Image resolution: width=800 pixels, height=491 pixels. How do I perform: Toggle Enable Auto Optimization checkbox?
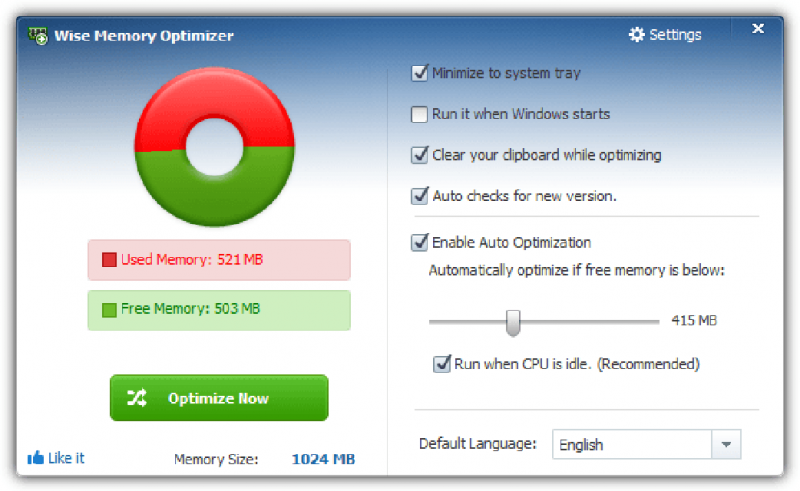click(420, 242)
